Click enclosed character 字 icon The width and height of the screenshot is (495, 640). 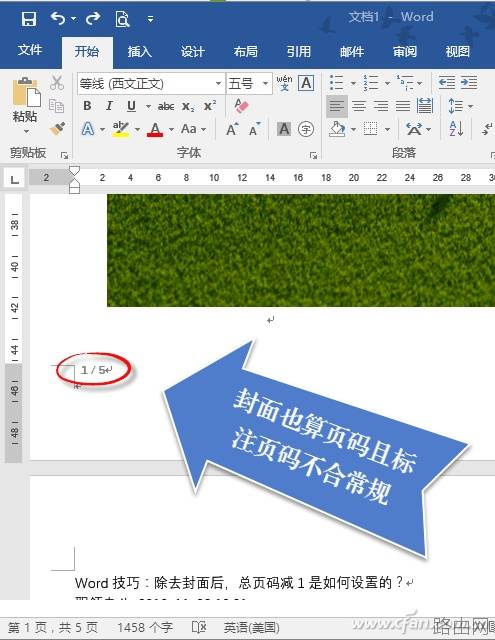[x=306, y=129]
